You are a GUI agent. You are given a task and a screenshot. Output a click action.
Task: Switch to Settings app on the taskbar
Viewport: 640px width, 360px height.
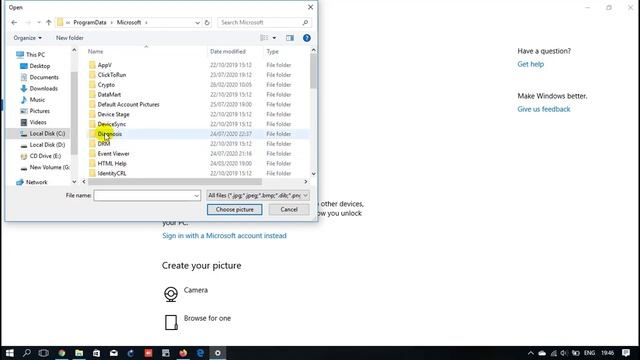218,353
